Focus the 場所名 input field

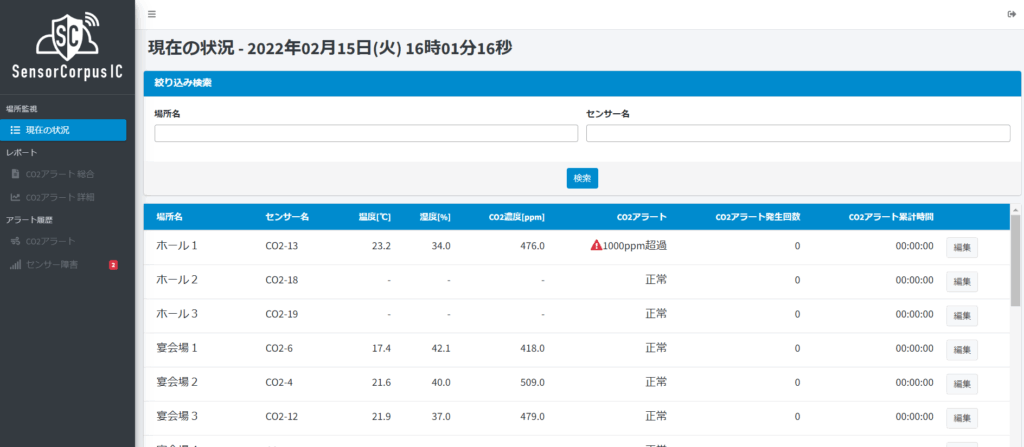click(366, 133)
